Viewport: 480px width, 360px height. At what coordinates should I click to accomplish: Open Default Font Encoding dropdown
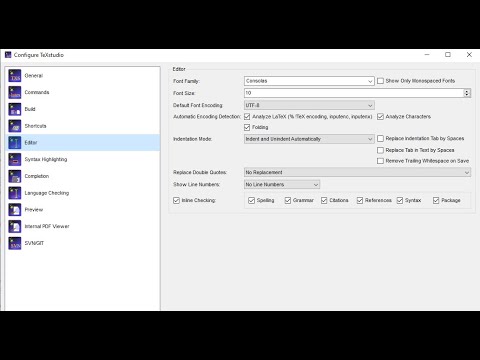point(309,105)
